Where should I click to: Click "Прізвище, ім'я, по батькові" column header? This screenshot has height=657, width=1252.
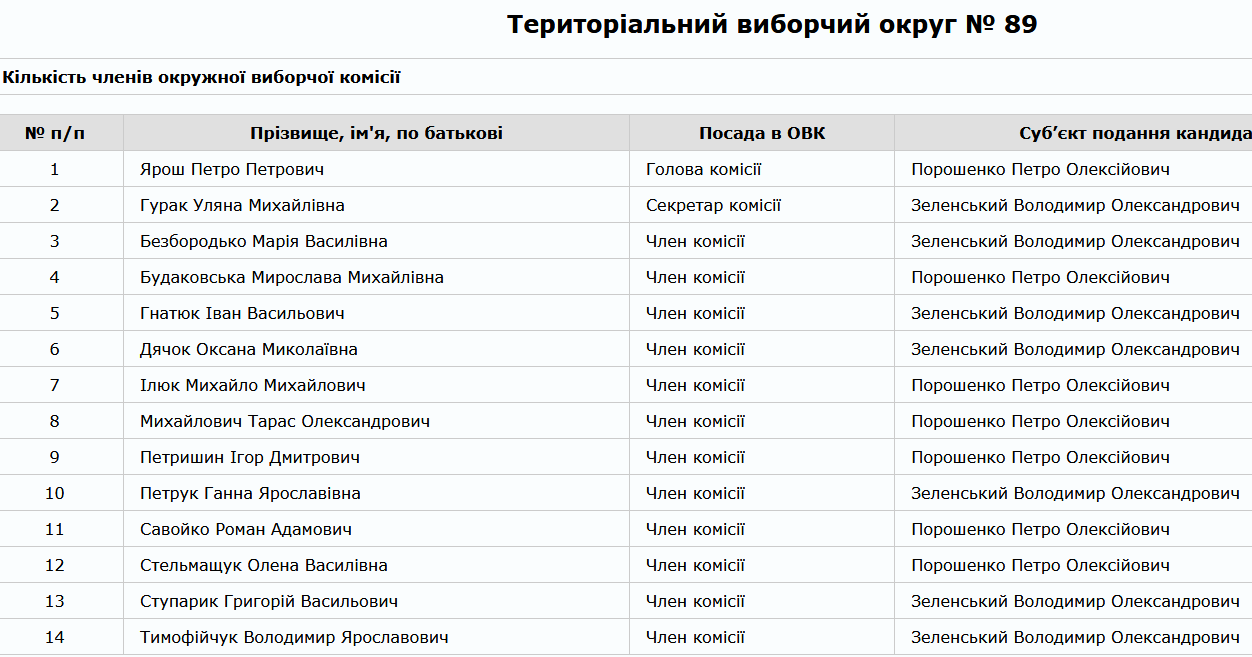coord(376,133)
